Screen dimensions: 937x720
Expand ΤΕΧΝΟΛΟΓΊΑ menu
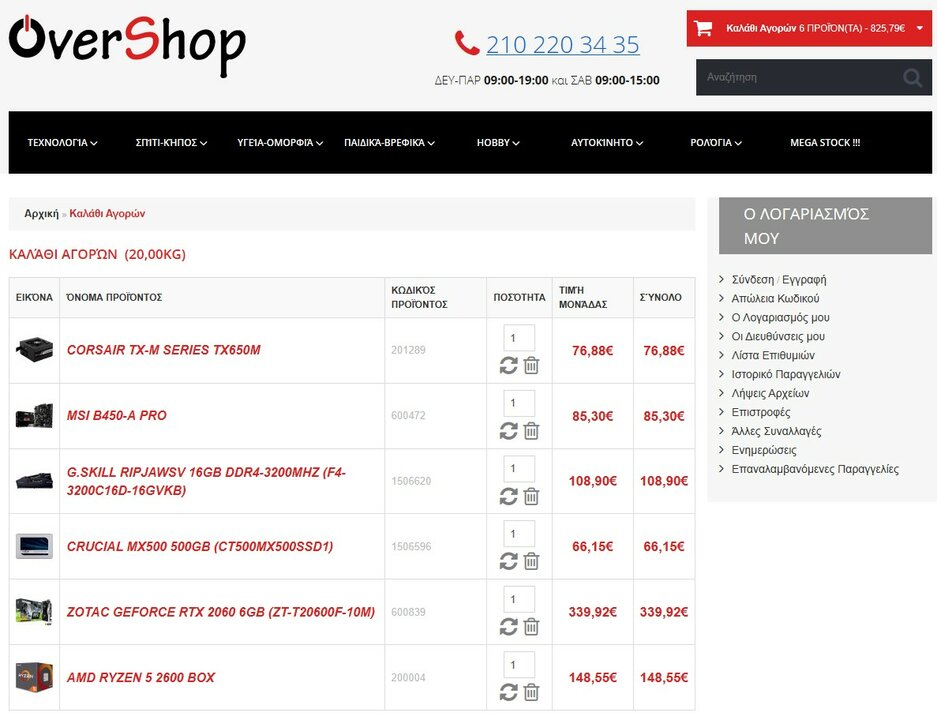click(62, 143)
